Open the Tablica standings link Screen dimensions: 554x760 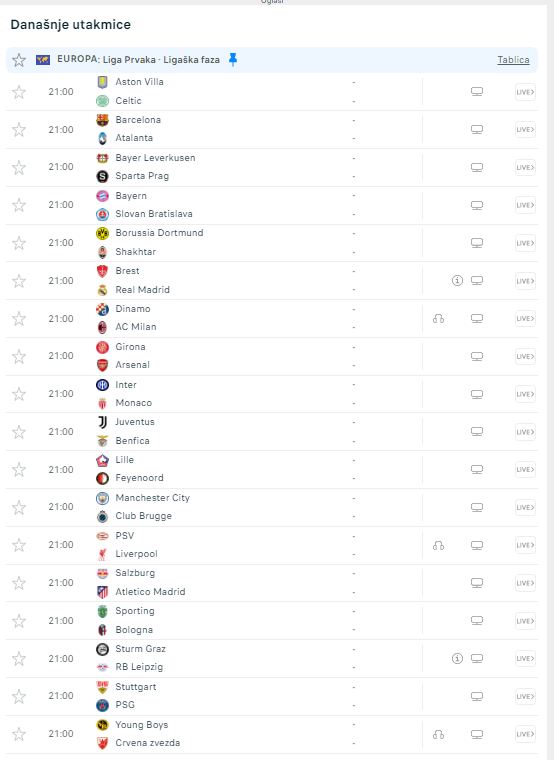tap(513, 60)
